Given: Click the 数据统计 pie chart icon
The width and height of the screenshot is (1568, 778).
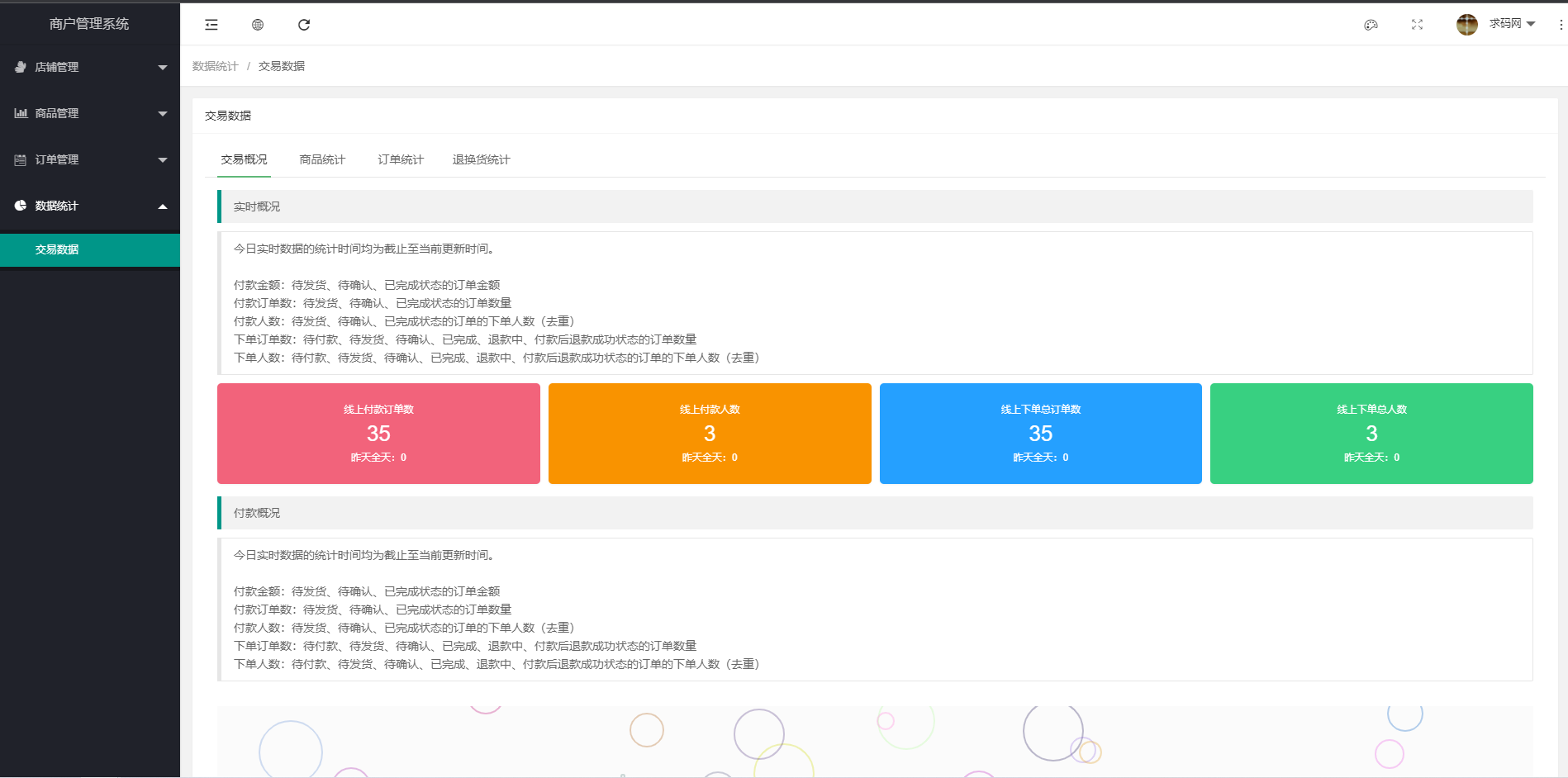Looking at the screenshot, I should [21, 206].
